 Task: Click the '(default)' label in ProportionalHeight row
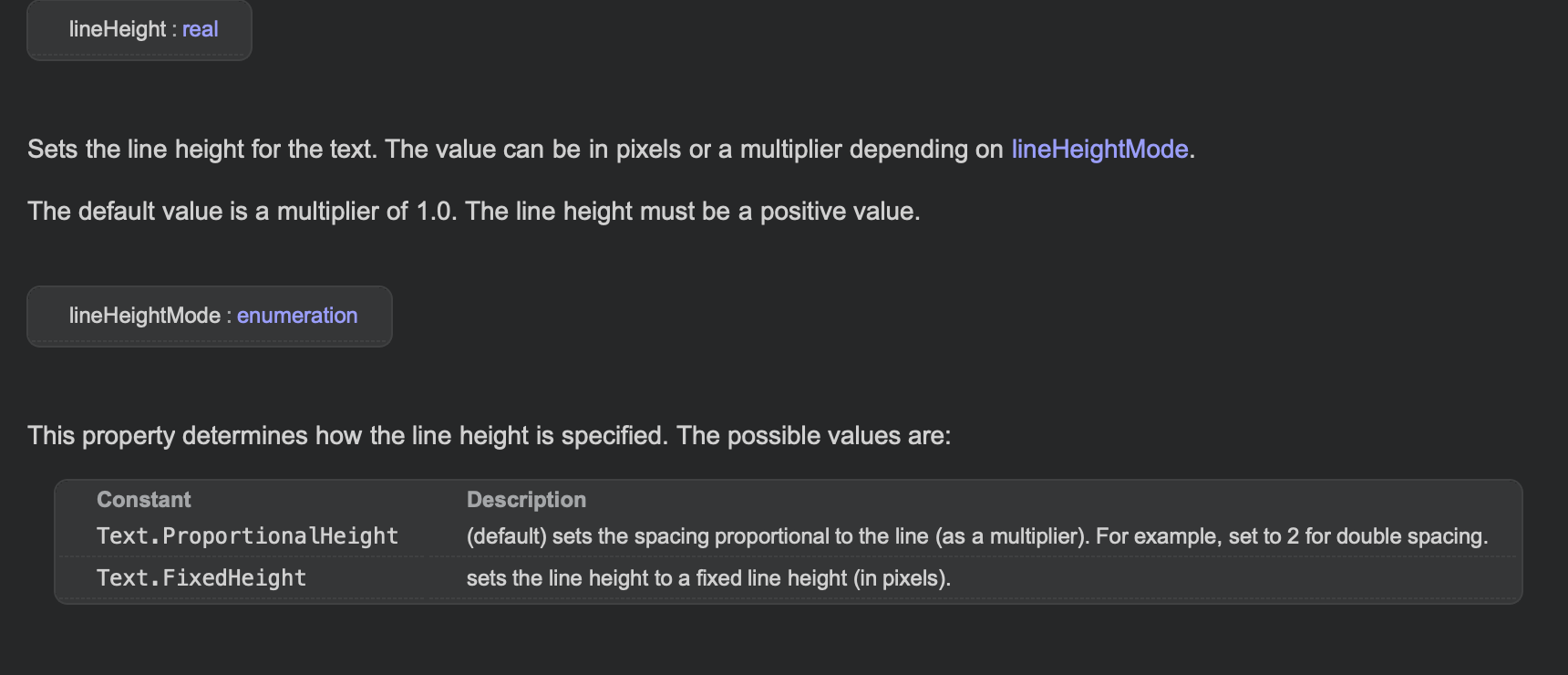[x=507, y=536]
